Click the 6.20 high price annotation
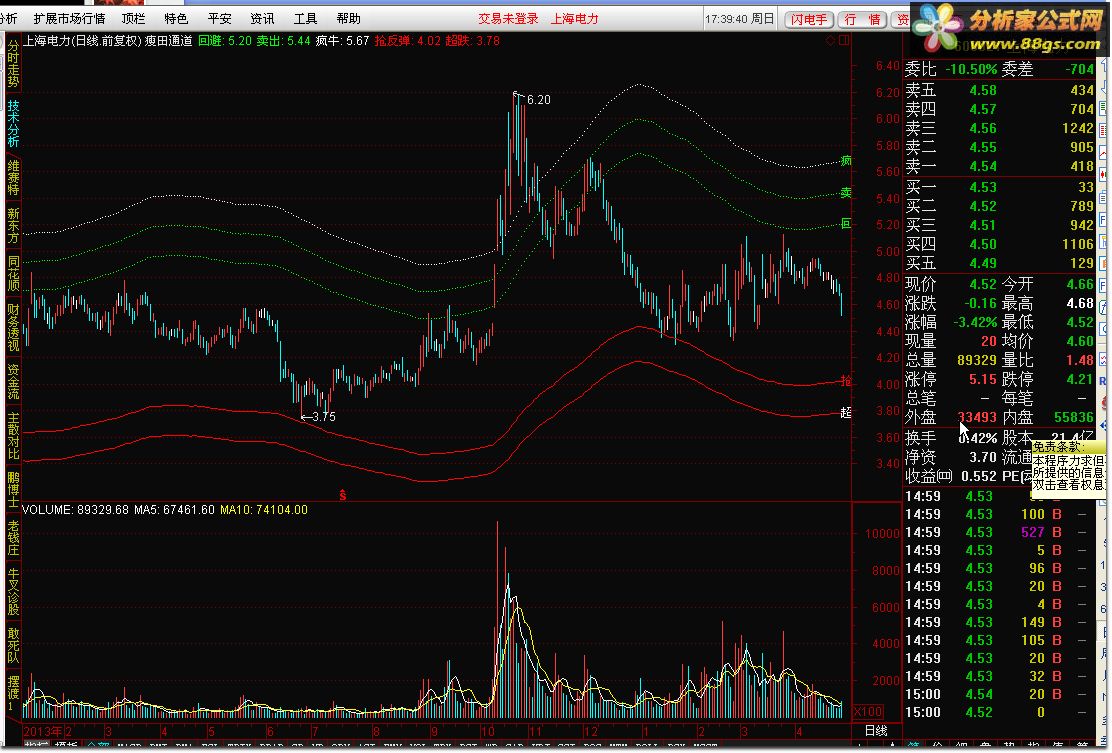1112x753 pixels. point(538,100)
